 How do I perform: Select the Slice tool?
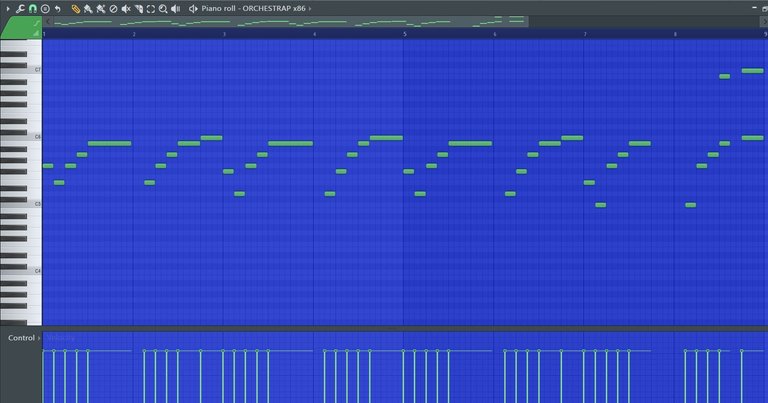[139, 8]
